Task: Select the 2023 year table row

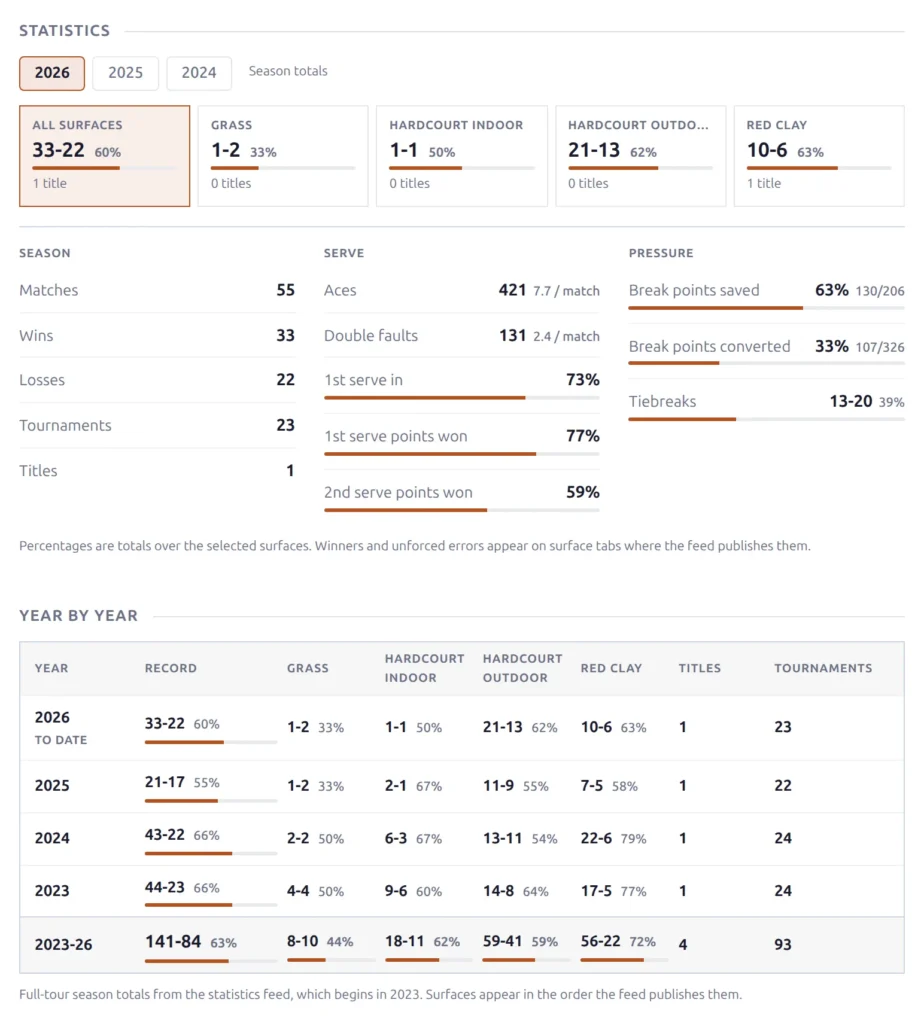Action: [462, 891]
